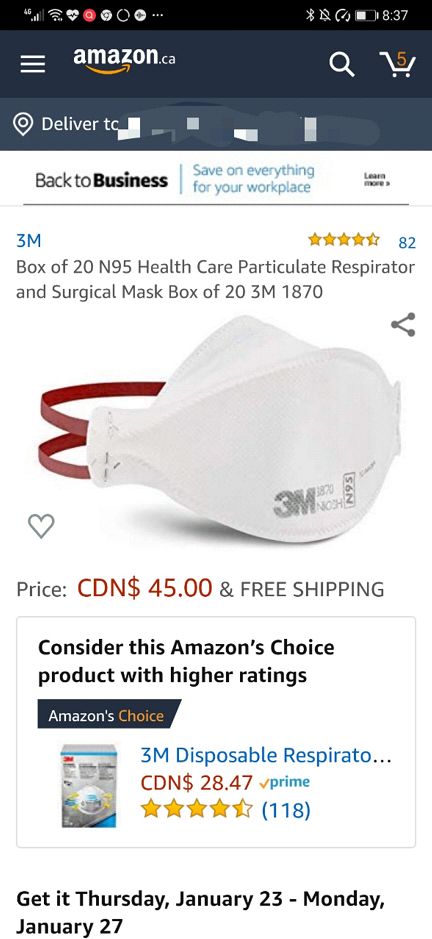432x939 pixels.
Task: Open the 3M brand link
Action: pyautogui.click(x=28, y=241)
